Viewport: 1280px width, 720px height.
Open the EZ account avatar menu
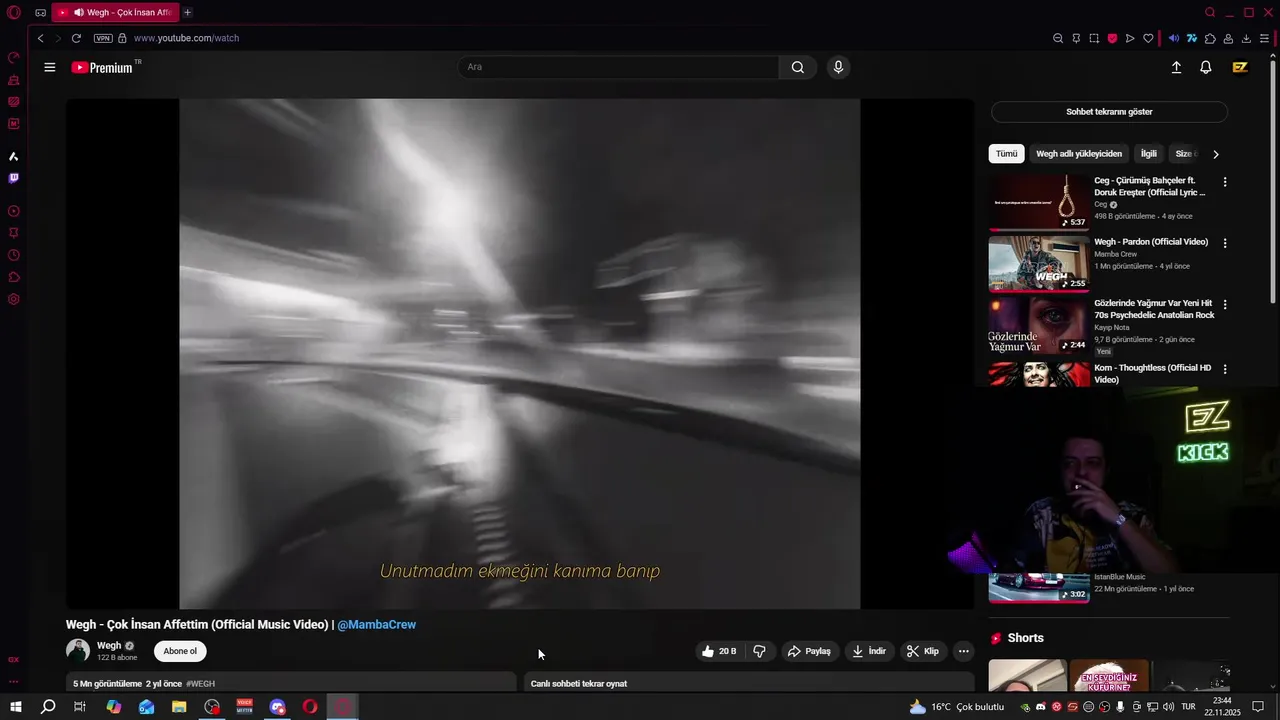point(1240,67)
